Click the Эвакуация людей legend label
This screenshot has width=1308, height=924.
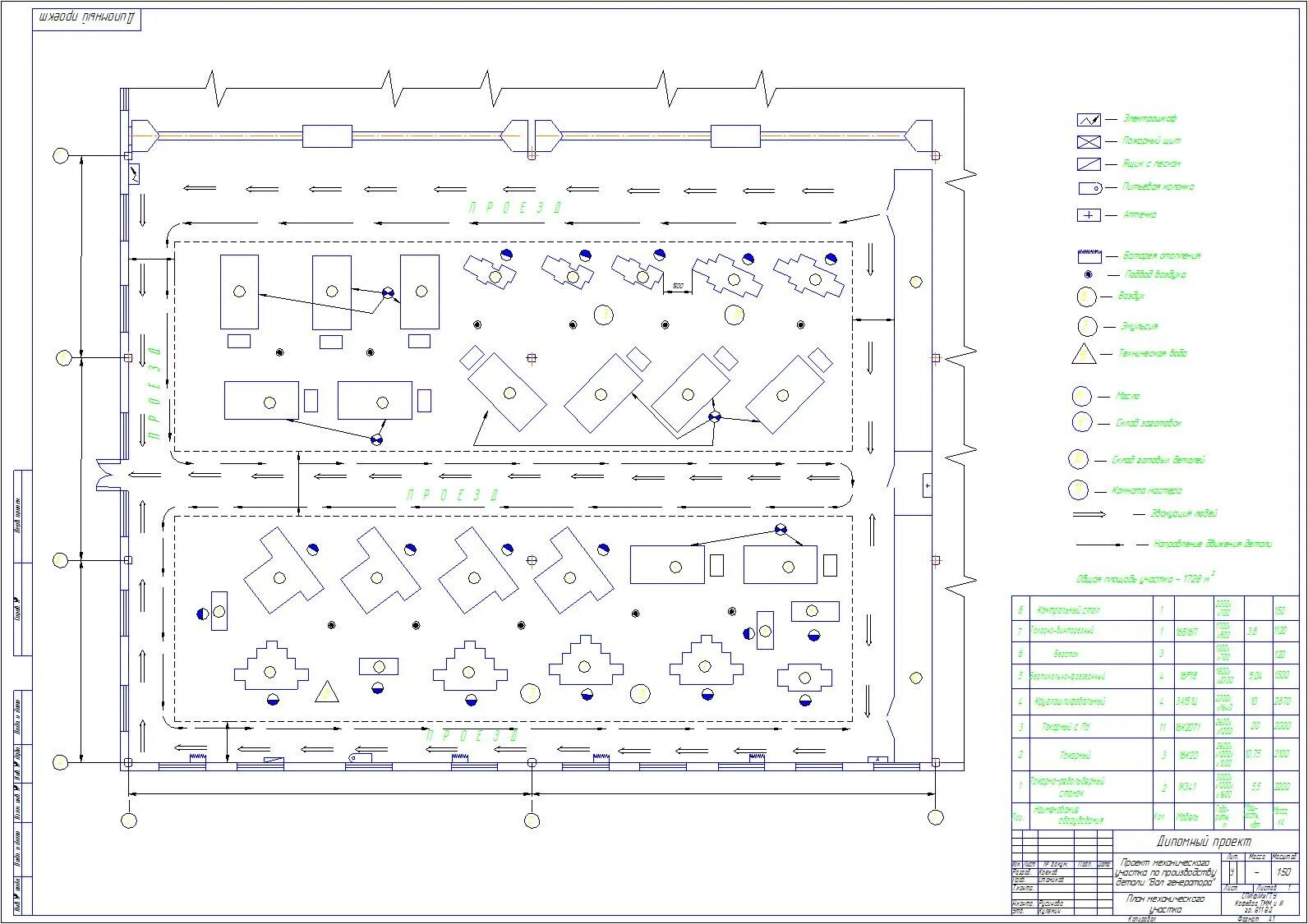(x=1186, y=513)
